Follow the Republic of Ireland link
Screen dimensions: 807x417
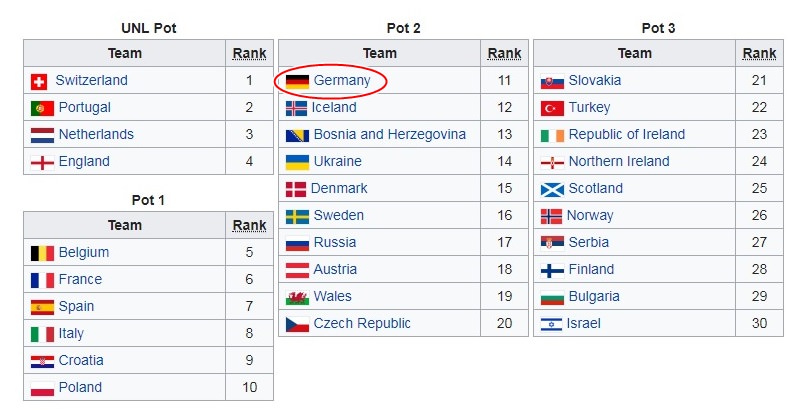coord(627,134)
